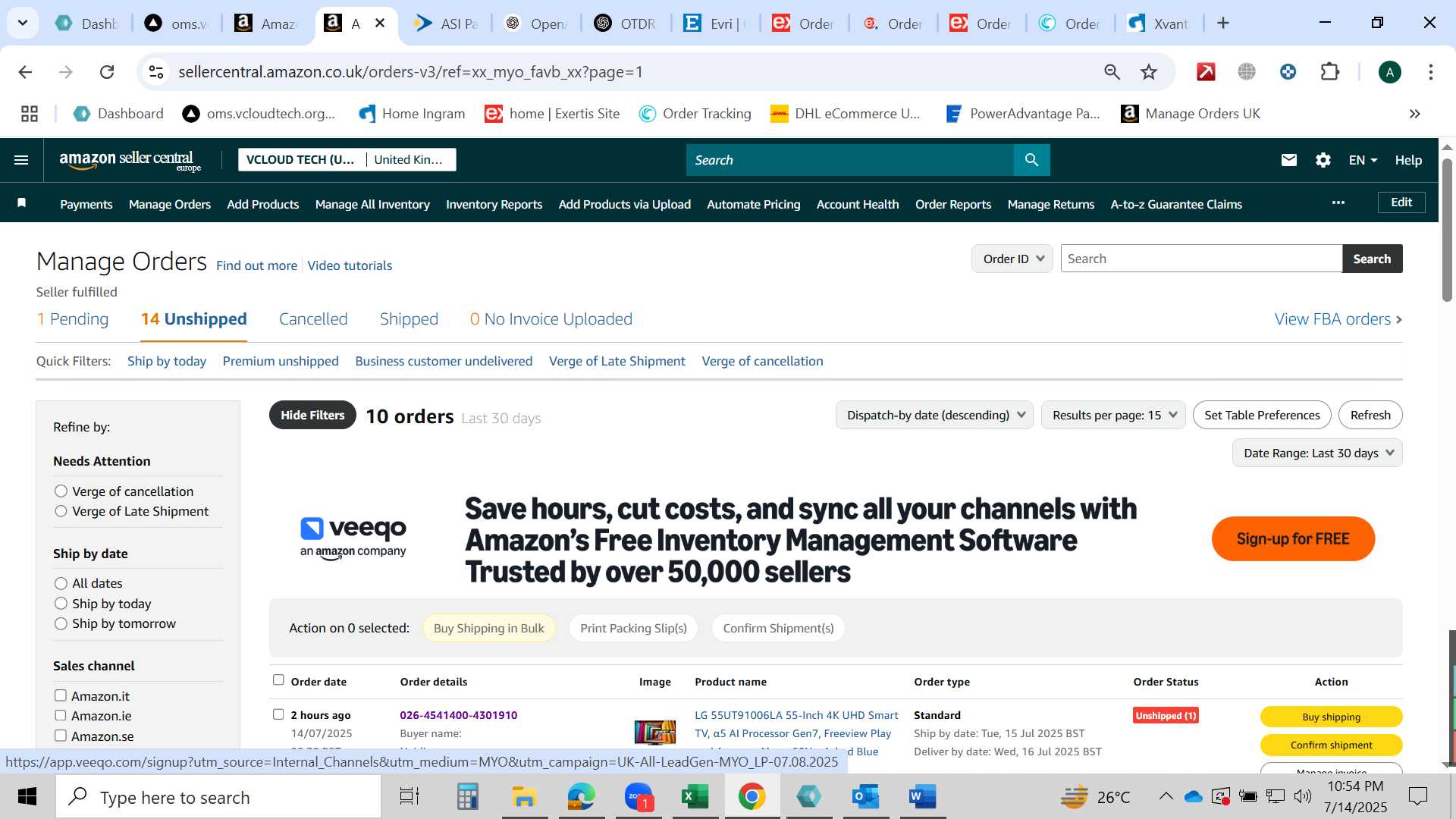Check the Amazon.se sales channel
1456x819 pixels.
[x=61, y=736]
